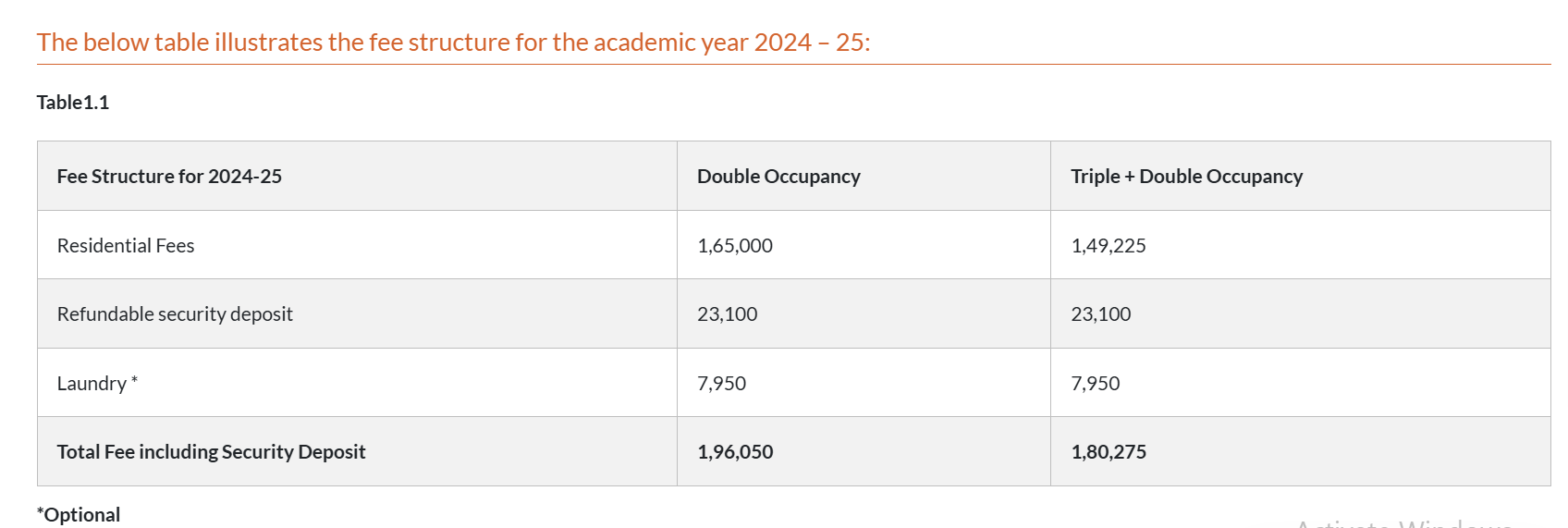Click the Triple + Double Occupancy column header
The width and height of the screenshot is (1568, 528).
coord(1186,177)
